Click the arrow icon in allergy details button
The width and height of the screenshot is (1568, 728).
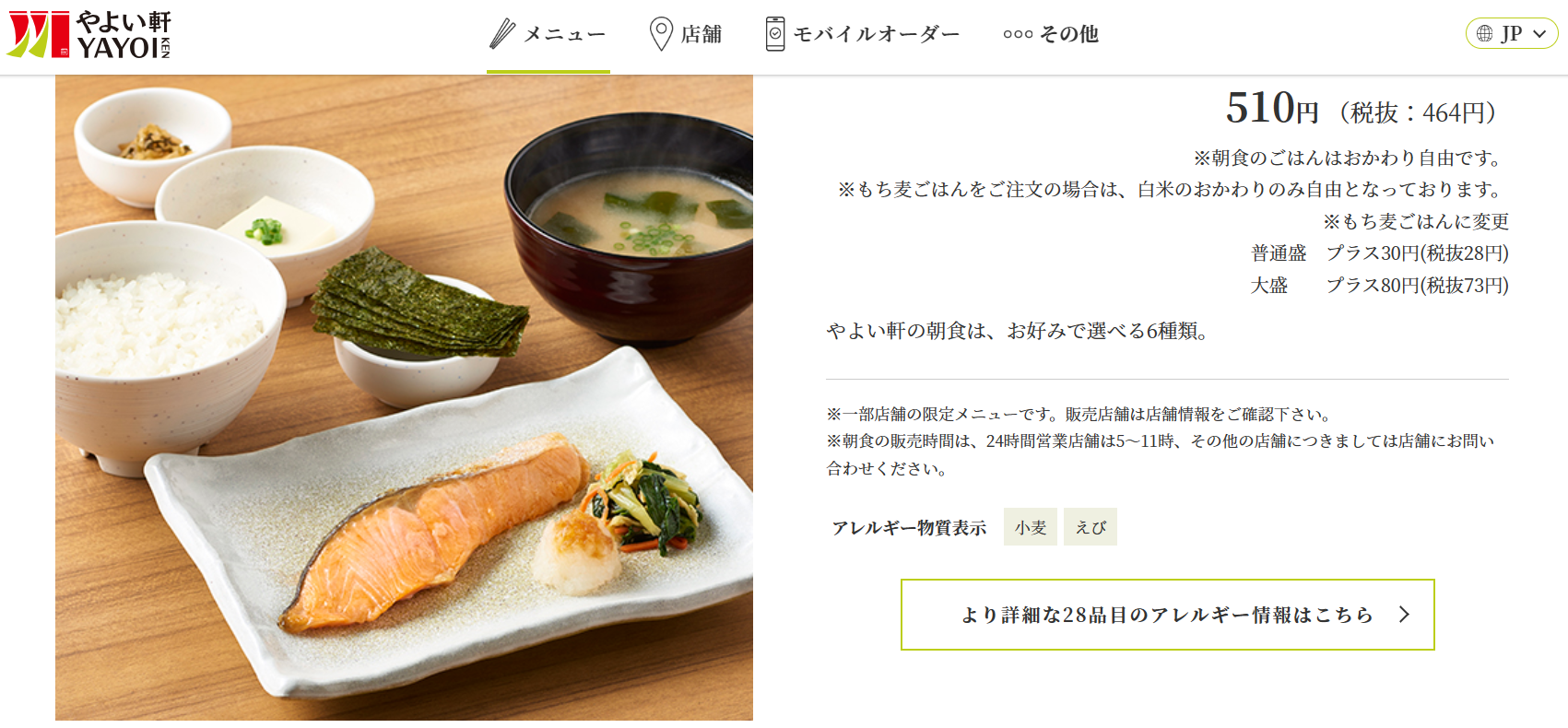1404,615
